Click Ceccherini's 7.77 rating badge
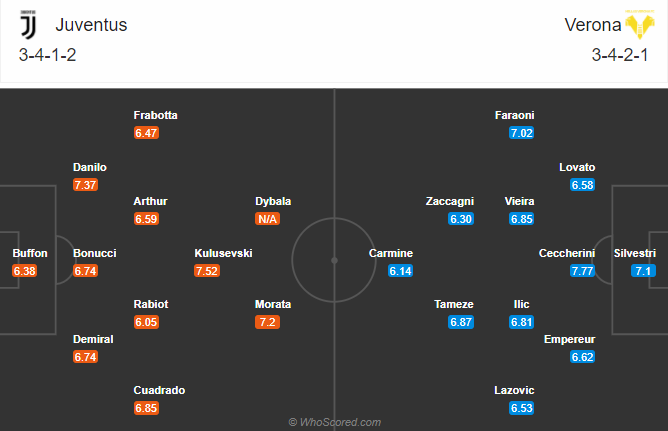Screen dimensions: 668x431 pos(582,271)
